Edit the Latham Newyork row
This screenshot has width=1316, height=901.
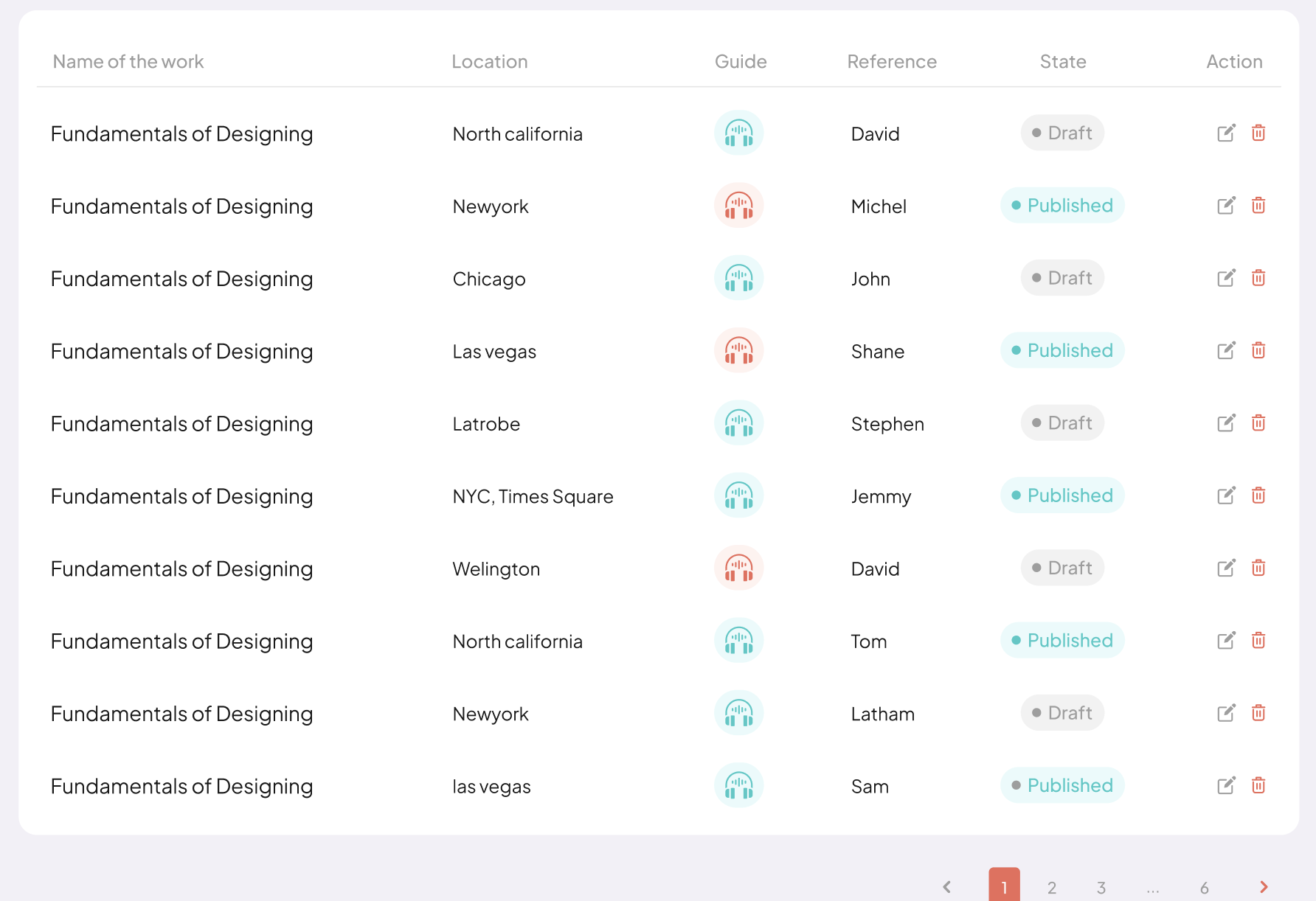[1225, 713]
